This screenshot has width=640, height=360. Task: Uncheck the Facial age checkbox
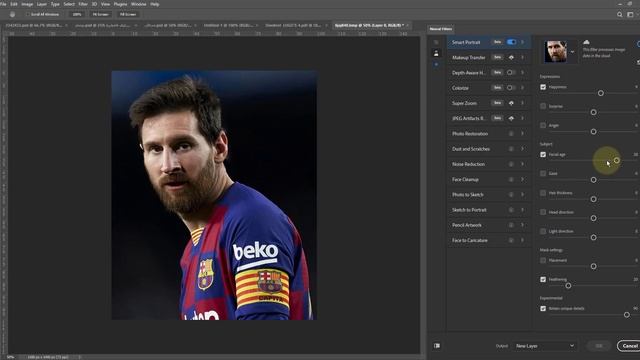543,154
